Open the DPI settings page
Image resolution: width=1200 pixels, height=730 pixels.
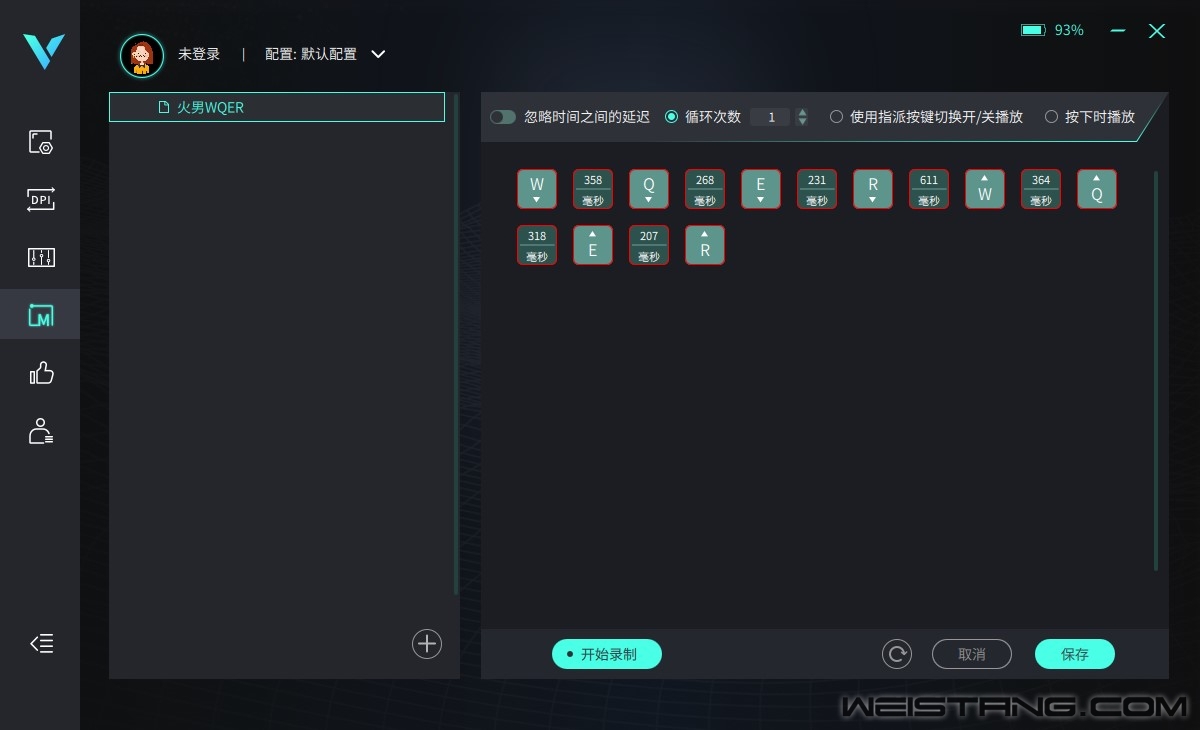click(x=40, y=200)
